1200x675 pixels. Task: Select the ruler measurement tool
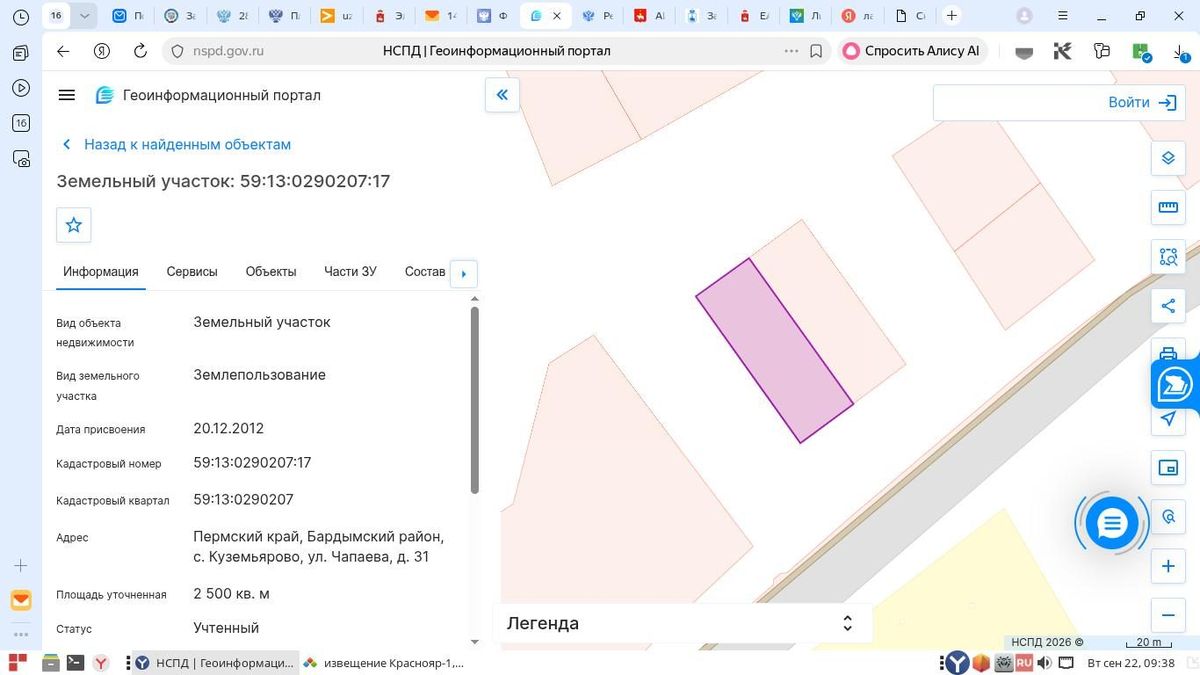click(x=1168, y=207)
